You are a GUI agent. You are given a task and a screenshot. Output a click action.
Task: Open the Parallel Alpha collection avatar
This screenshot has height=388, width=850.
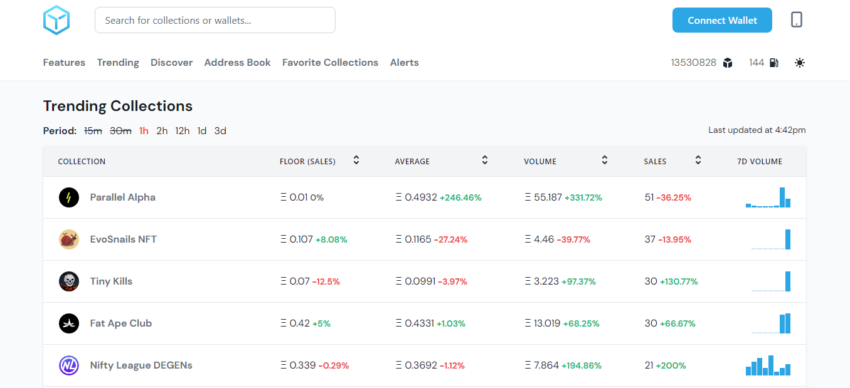[x=69, y=197]
